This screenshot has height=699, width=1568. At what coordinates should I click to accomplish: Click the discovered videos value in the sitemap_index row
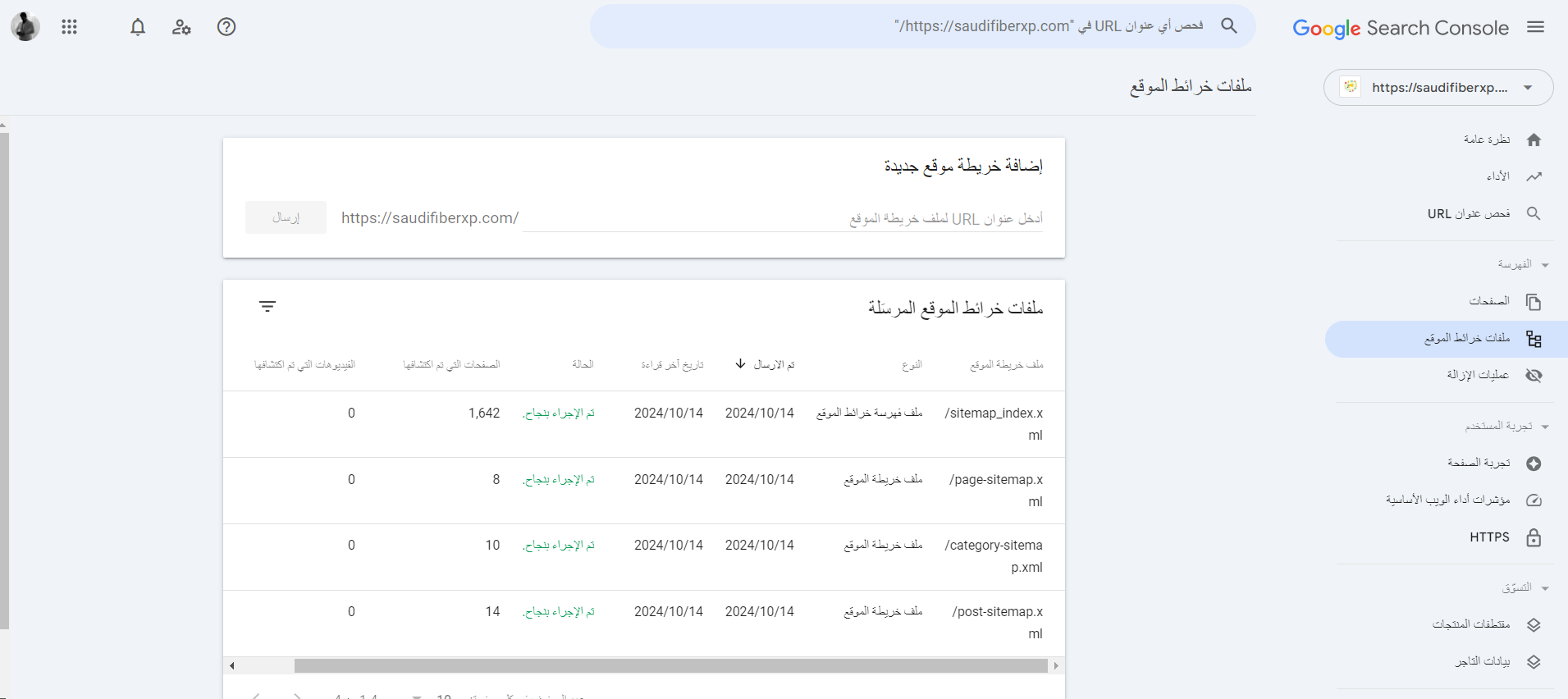click(x=351, y=413)
